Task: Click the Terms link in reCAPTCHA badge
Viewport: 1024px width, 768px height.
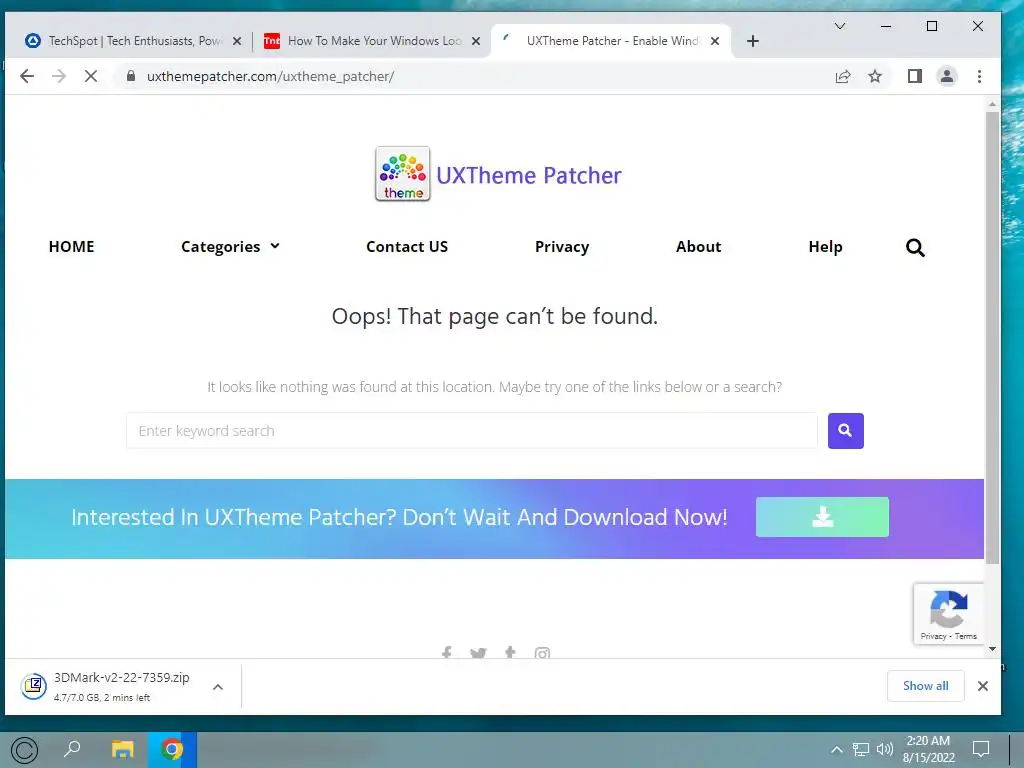Action: [x=966, y=636]
